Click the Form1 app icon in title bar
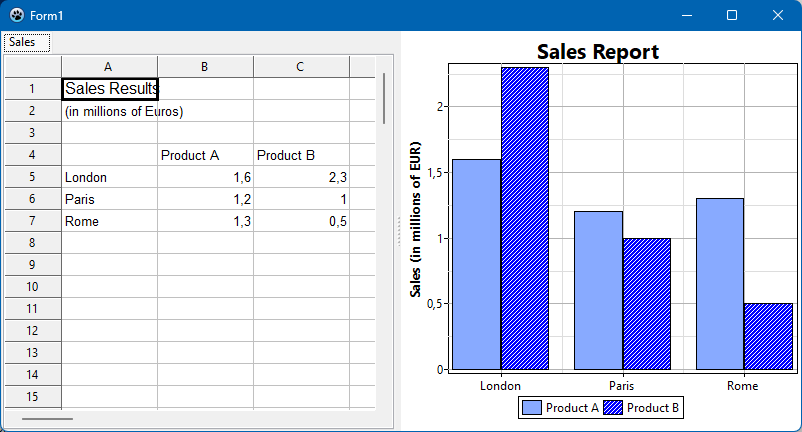Viewport: 802px width, 432px height. [16, 15]
